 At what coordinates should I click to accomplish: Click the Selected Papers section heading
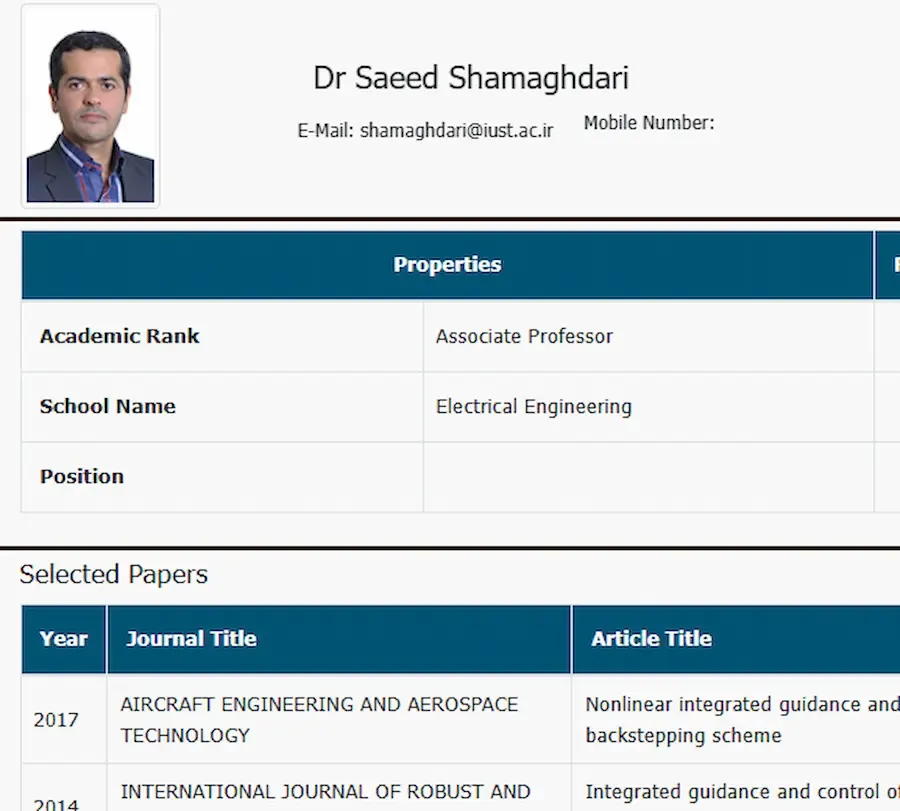[x=114, y=574]
